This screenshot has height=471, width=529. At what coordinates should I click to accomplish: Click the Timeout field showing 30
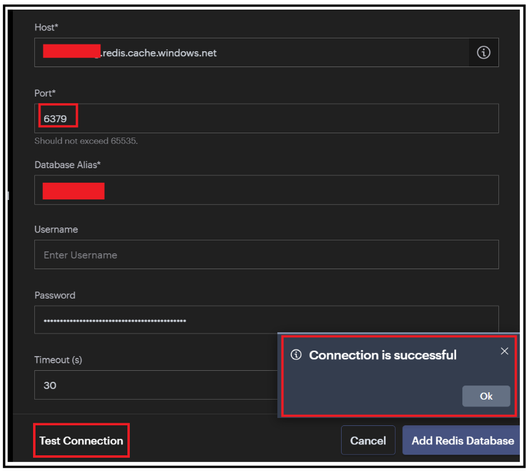(x=156, y=385)
